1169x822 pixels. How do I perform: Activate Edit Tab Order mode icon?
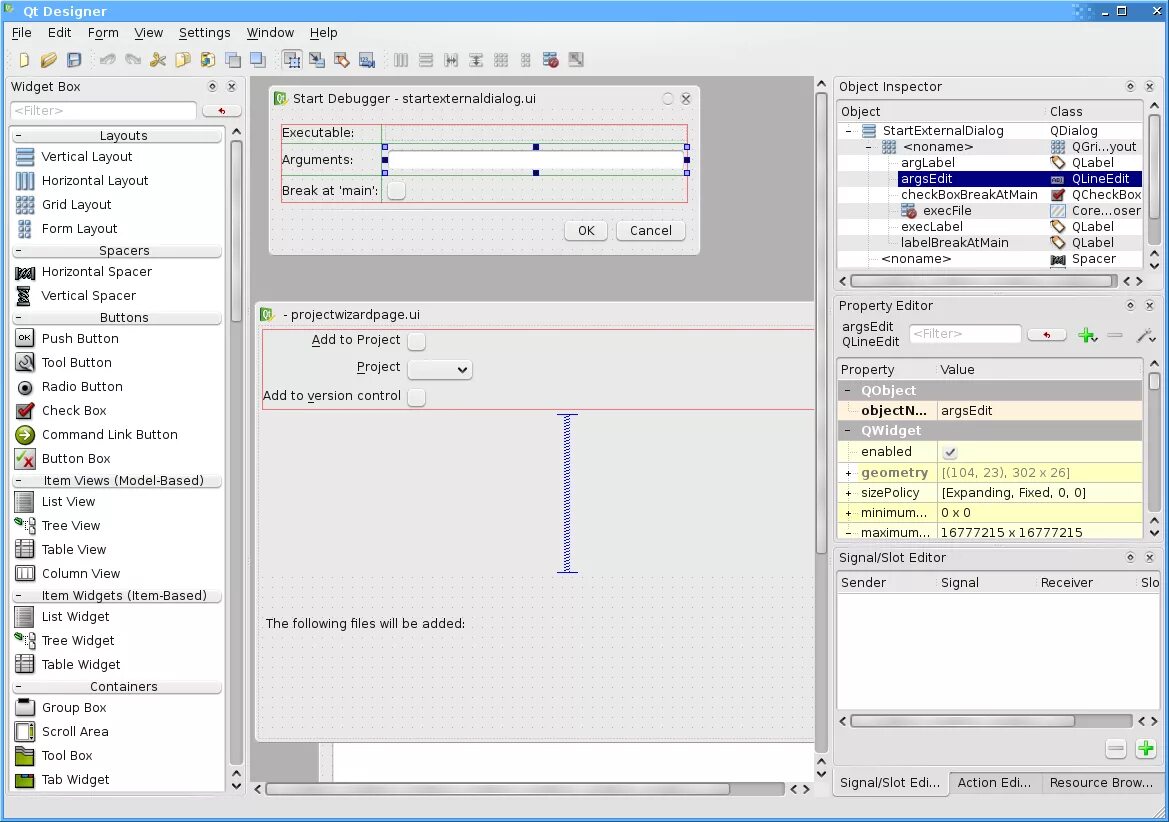pos(367,60)
